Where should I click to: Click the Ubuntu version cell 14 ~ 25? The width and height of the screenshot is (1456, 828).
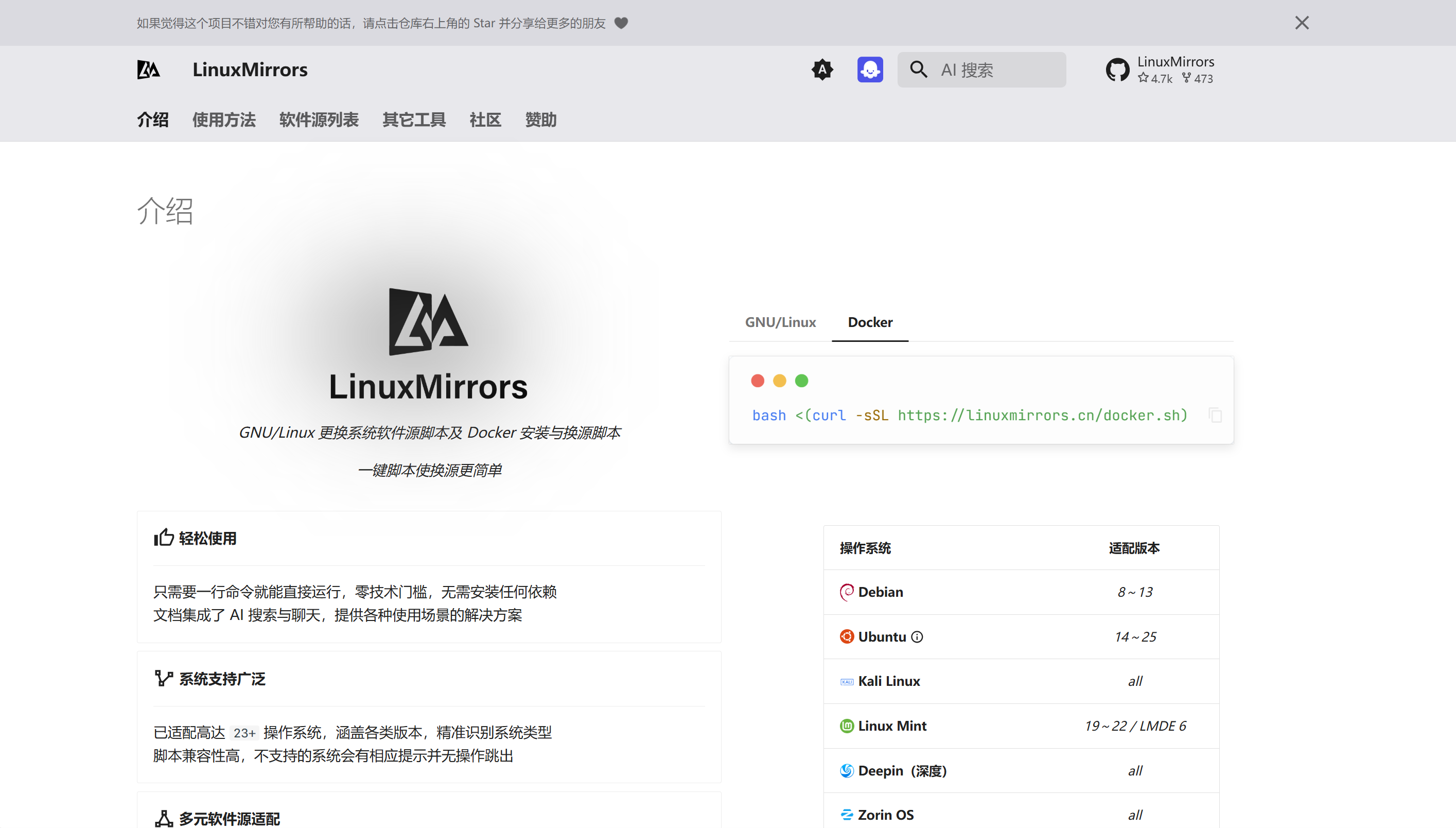(x=1135, y=636)
